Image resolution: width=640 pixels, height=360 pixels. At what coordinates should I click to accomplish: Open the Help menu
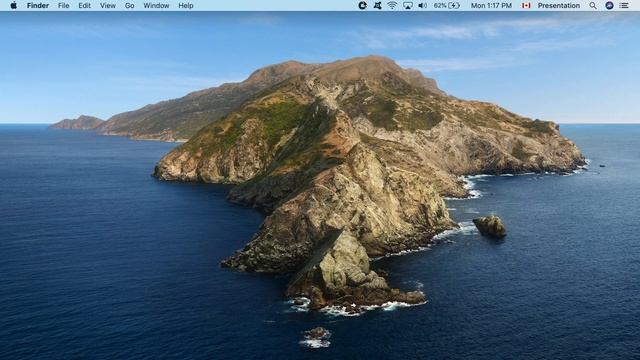tap(186, 5)
